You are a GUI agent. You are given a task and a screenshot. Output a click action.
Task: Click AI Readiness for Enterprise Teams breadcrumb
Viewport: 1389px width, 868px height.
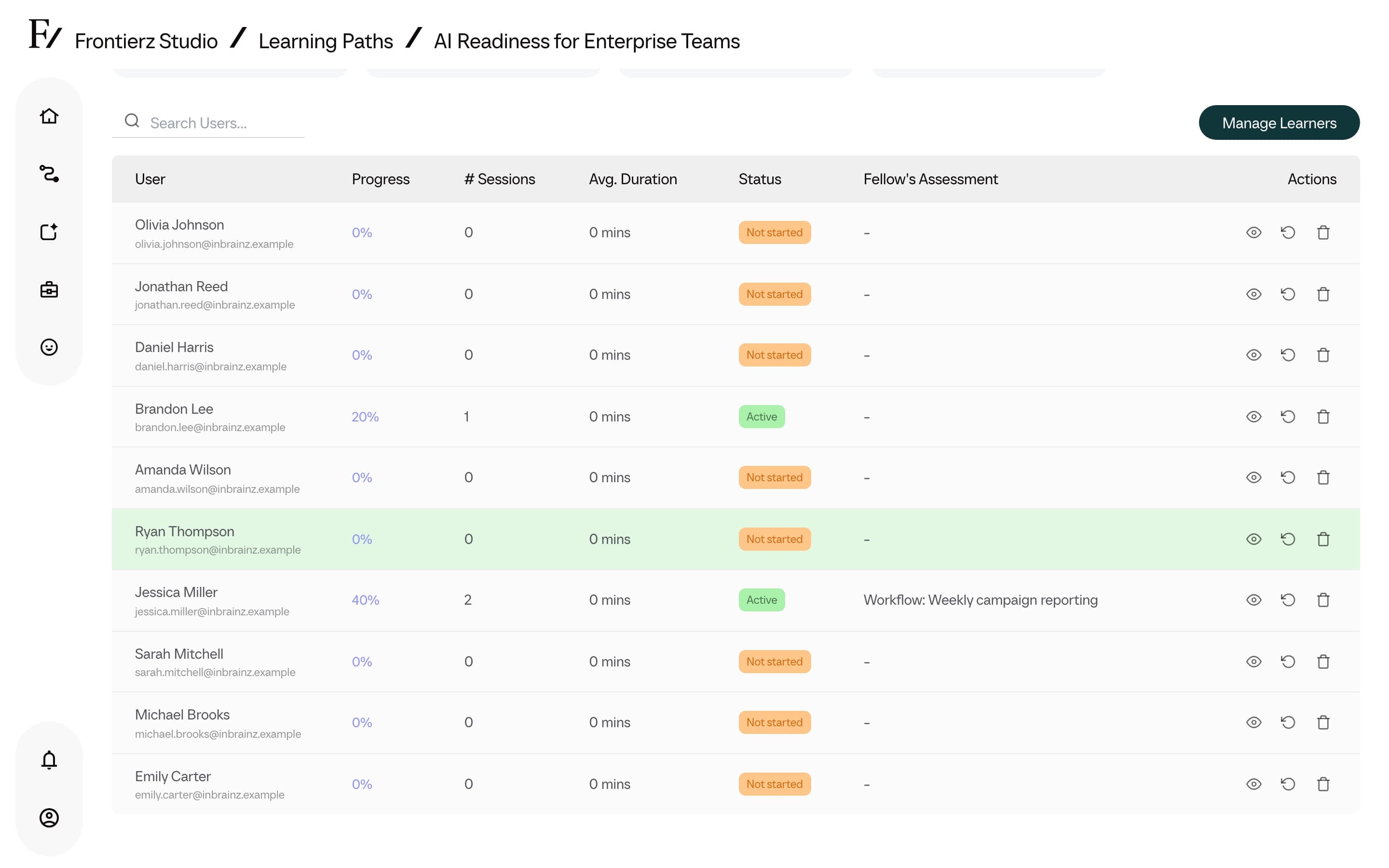[586, 41]
